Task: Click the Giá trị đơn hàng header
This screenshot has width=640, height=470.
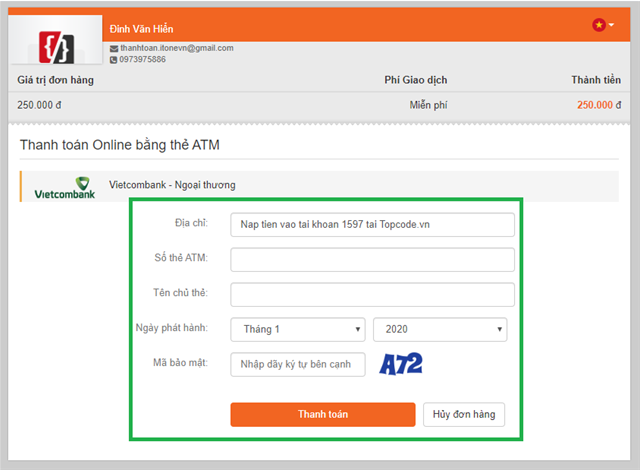Action: pos(56,80)
